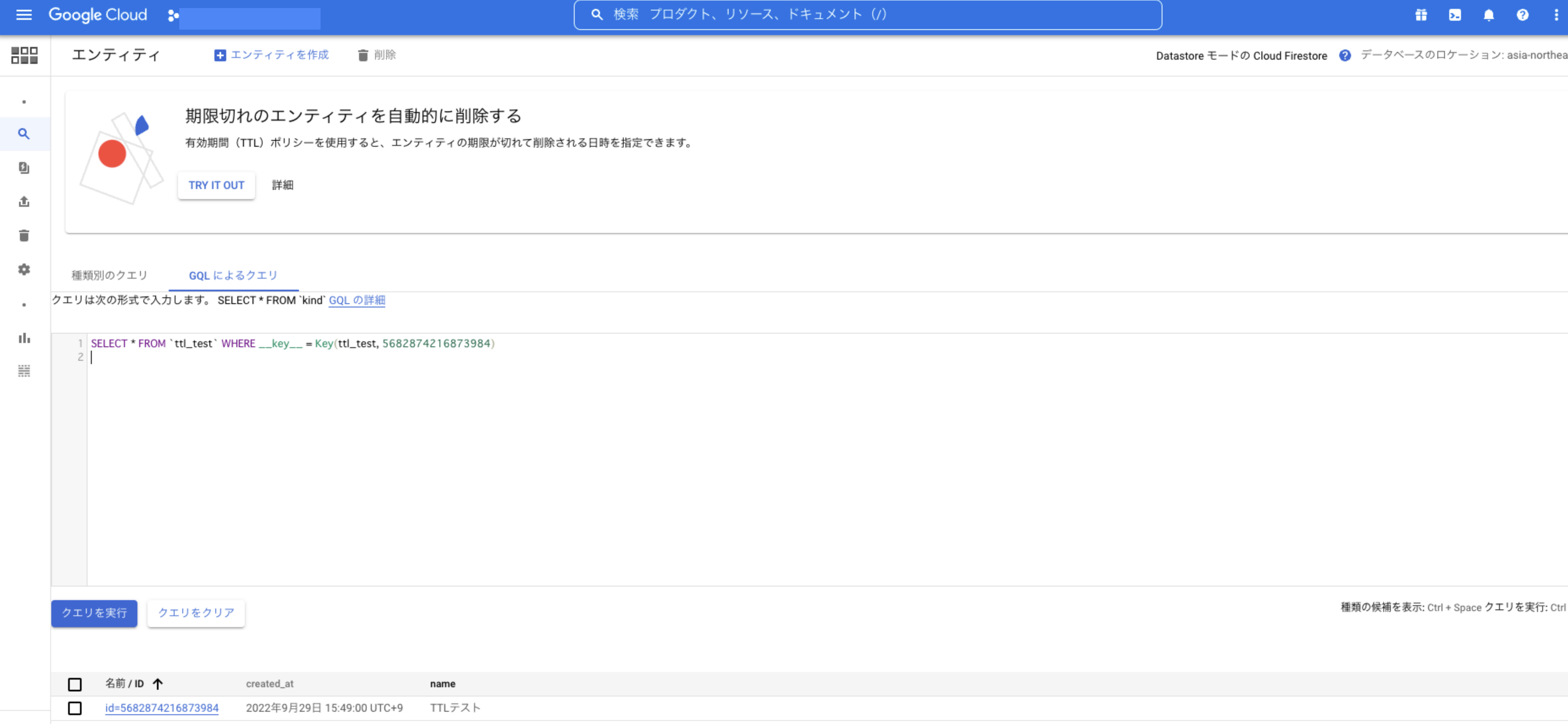1568x724 pixels.
Task: Switch to 種類別のクエリ tab
Action: tap(110, 275)
